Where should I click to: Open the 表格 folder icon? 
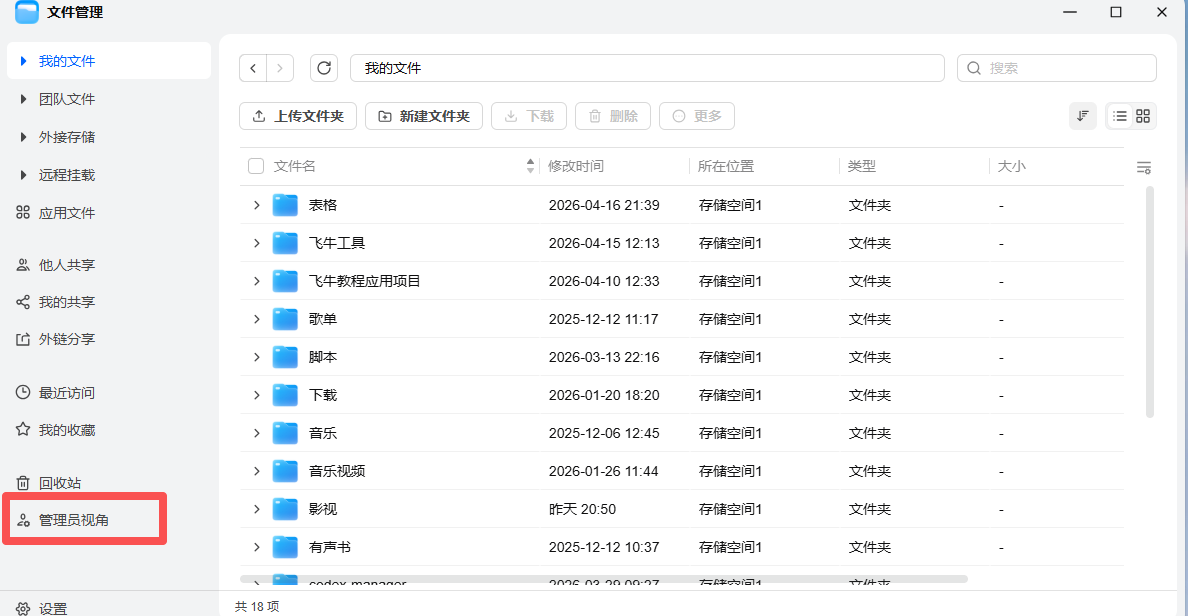pos(286,205)
